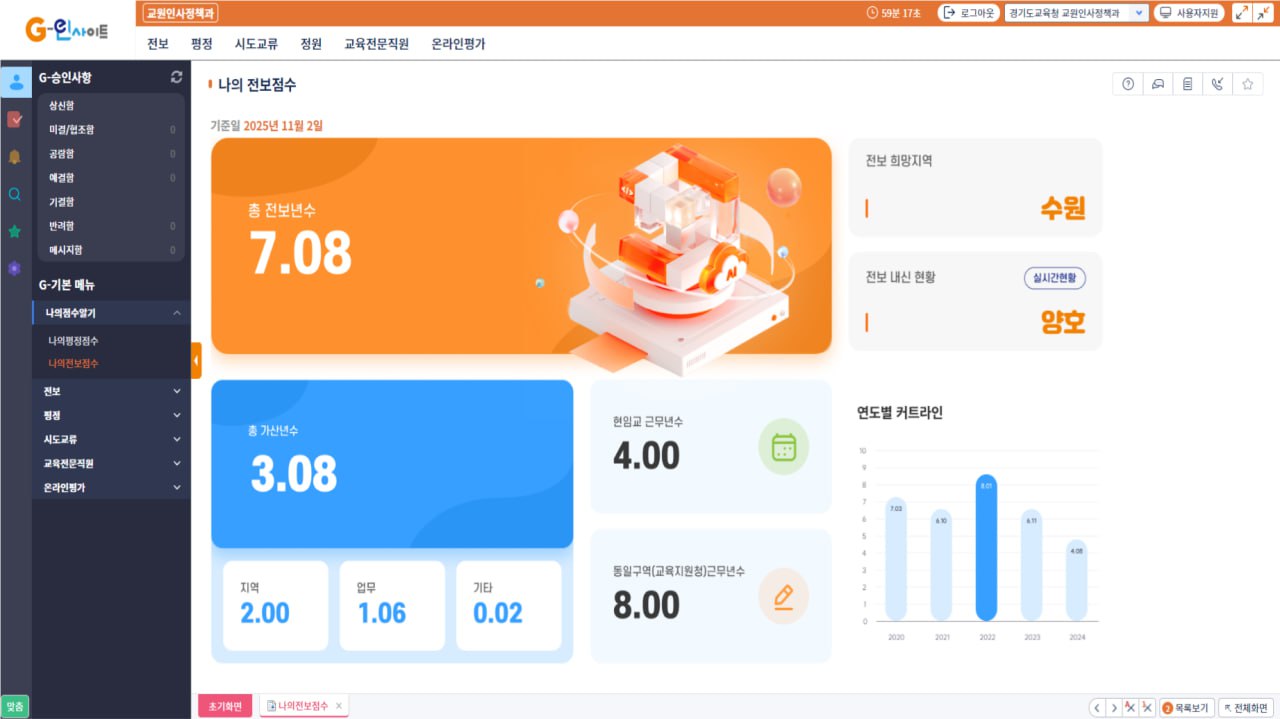This screenshot has height=719, width=1280.
Task: Click the refresh icon beside G-승인사항
Action: (x=177, y=77)
